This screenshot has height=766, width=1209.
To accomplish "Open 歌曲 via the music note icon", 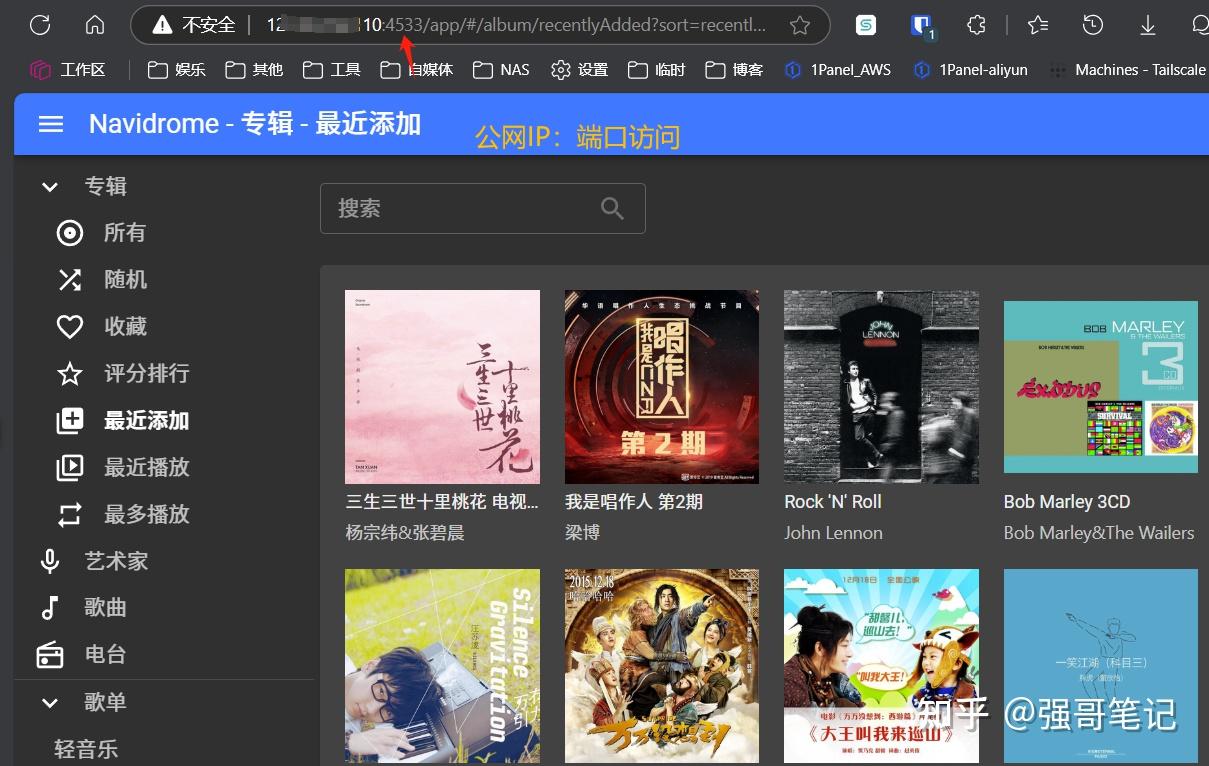I will click(x=50, y=608).
